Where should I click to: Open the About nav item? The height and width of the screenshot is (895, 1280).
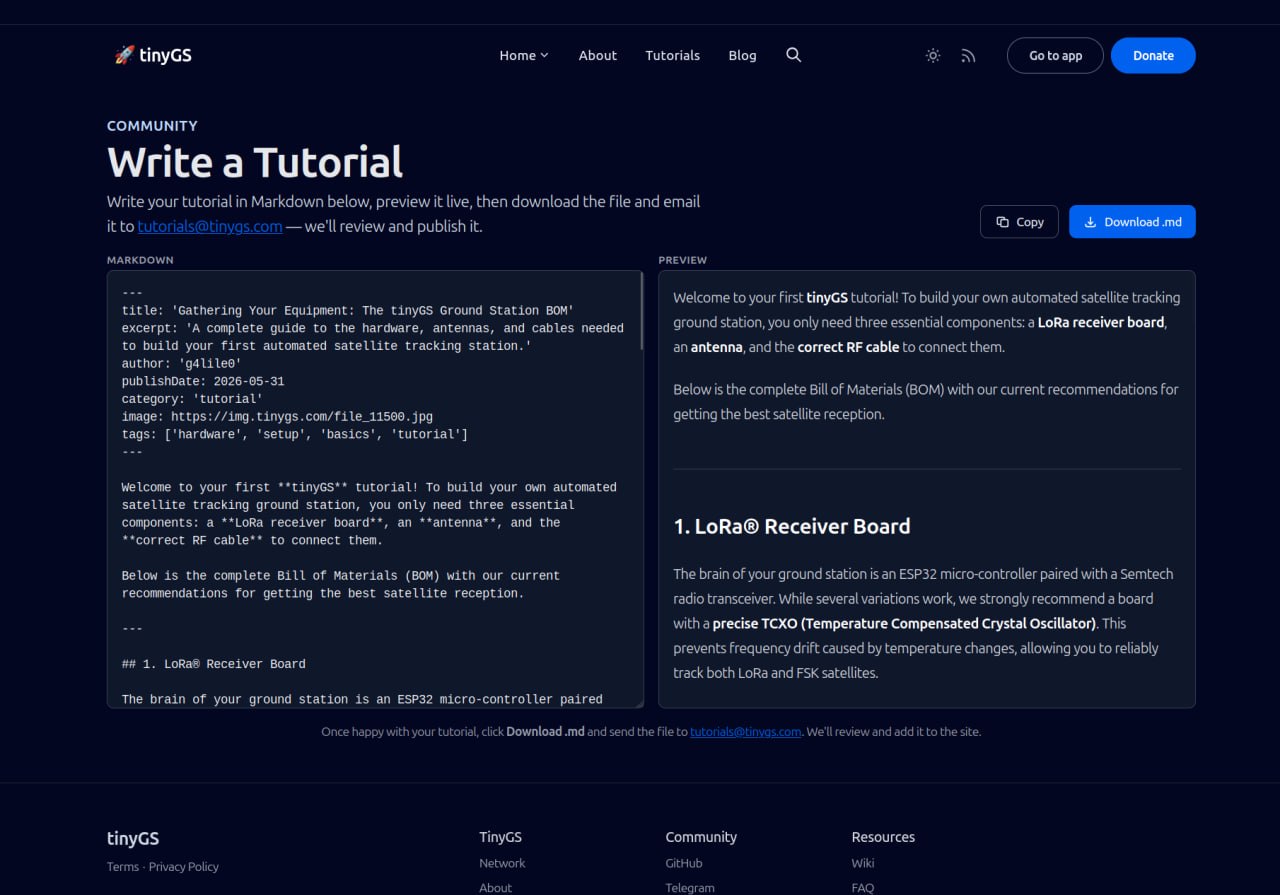pos(598,55)
